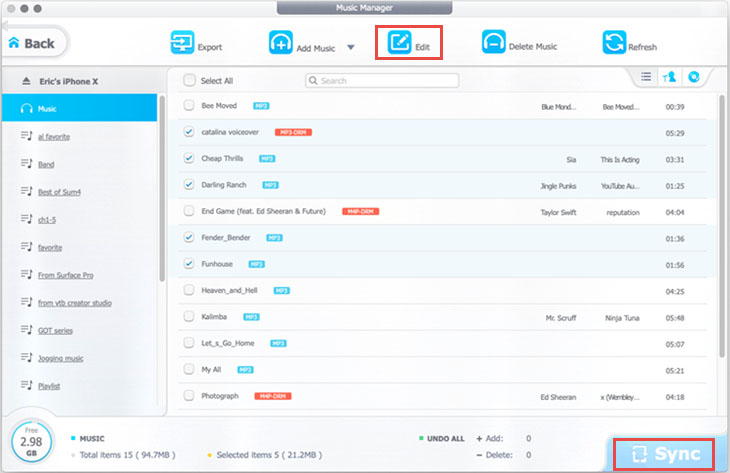Check the Bee Moved song checkbox
This screenshot has width=730, height=473.
pyautogui.click(x=189, y=106)
